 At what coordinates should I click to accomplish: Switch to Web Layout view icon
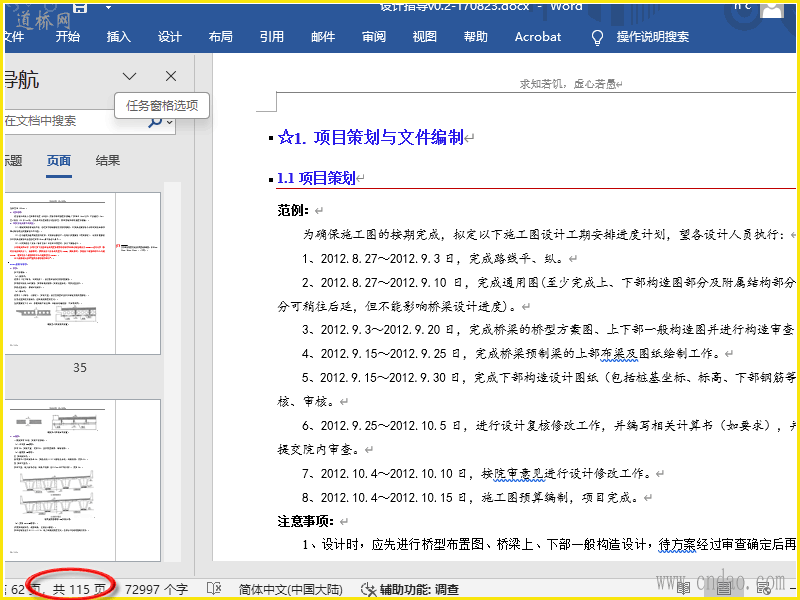point(764,588)
